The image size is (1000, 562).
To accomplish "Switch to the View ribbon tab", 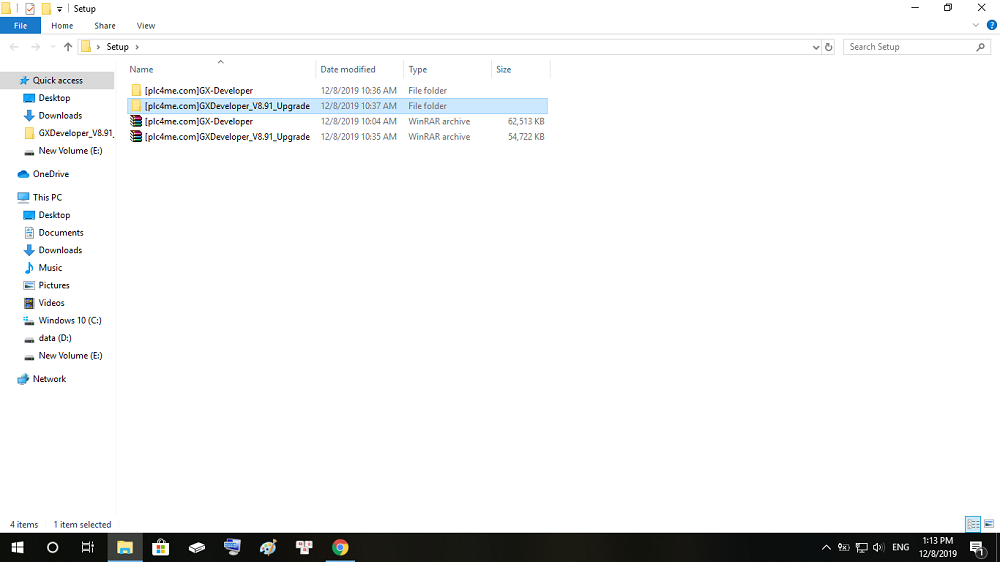I will 145,25.
